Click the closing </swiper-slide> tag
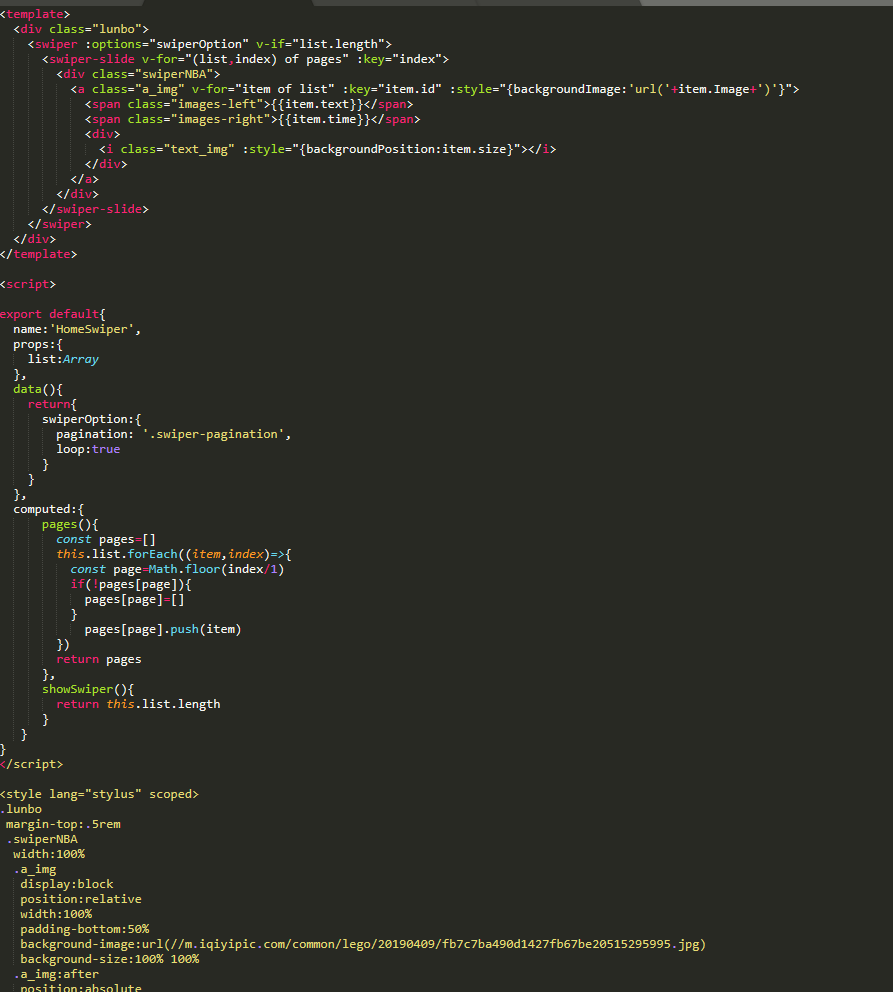This screenshot has height=992, width=893. point(95,209)
